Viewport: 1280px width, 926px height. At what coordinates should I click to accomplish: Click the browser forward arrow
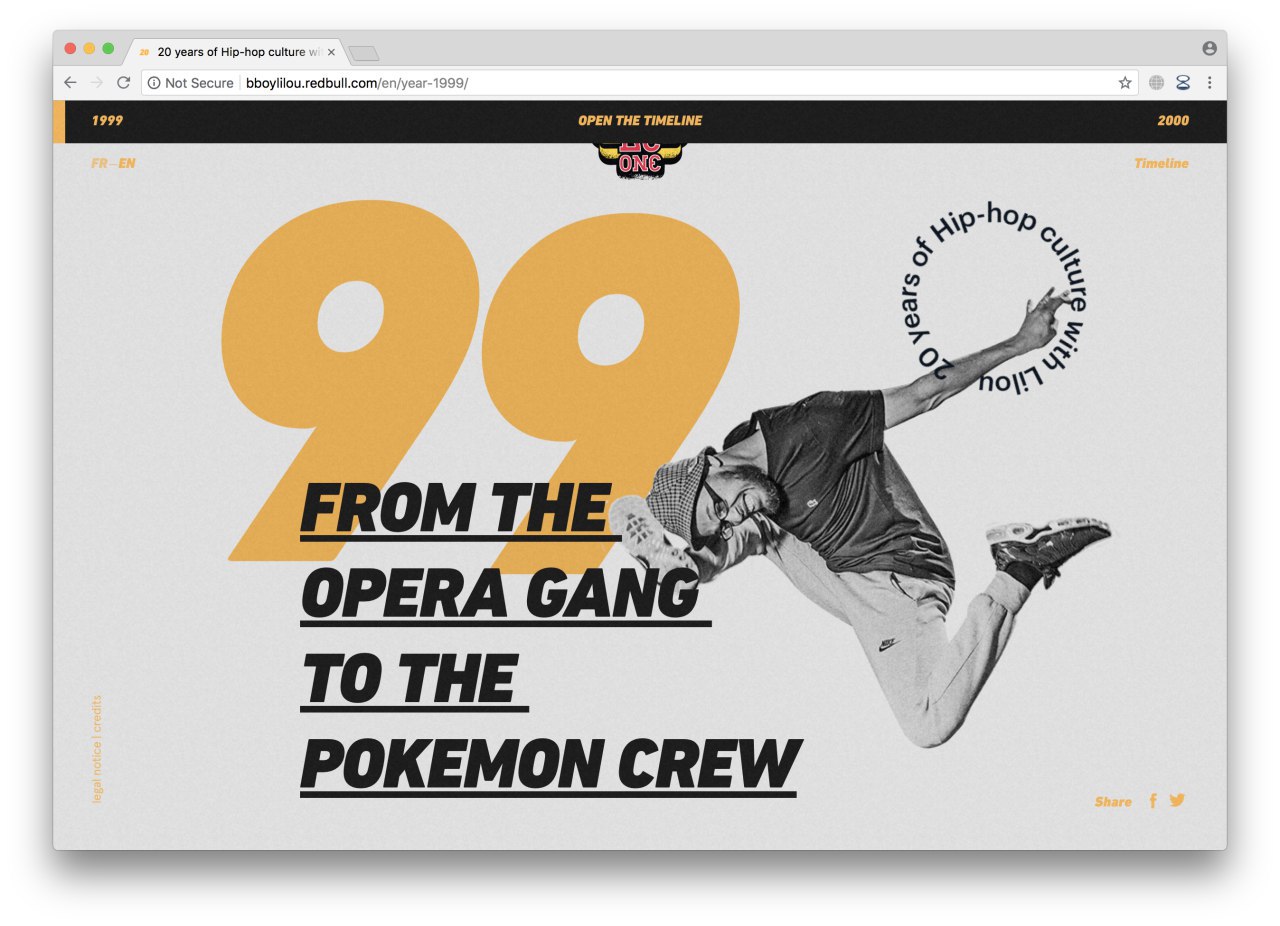(x=97, y=83)
